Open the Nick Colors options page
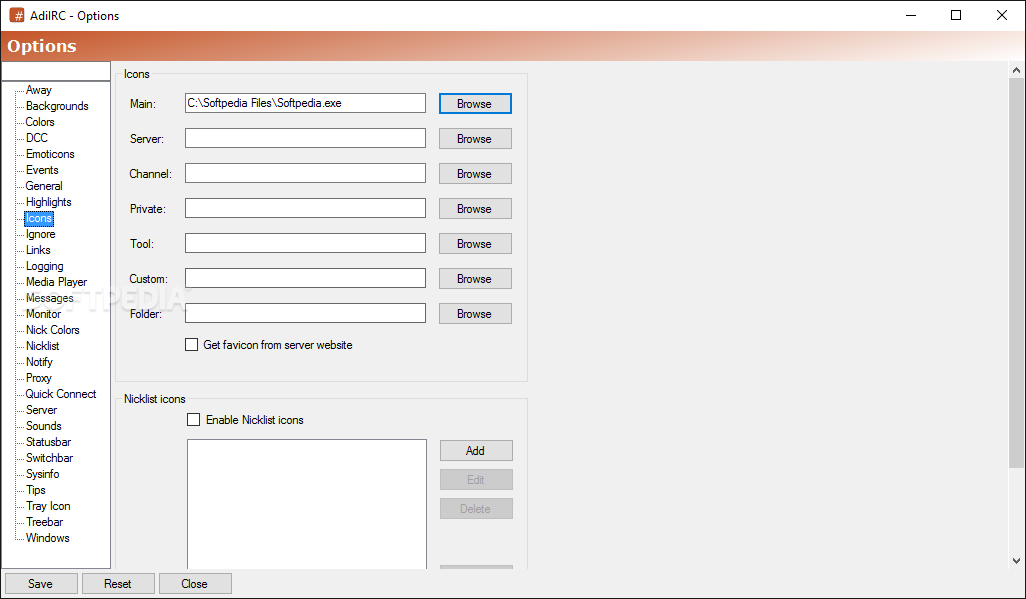1026x599 pixels. point(52,330)
